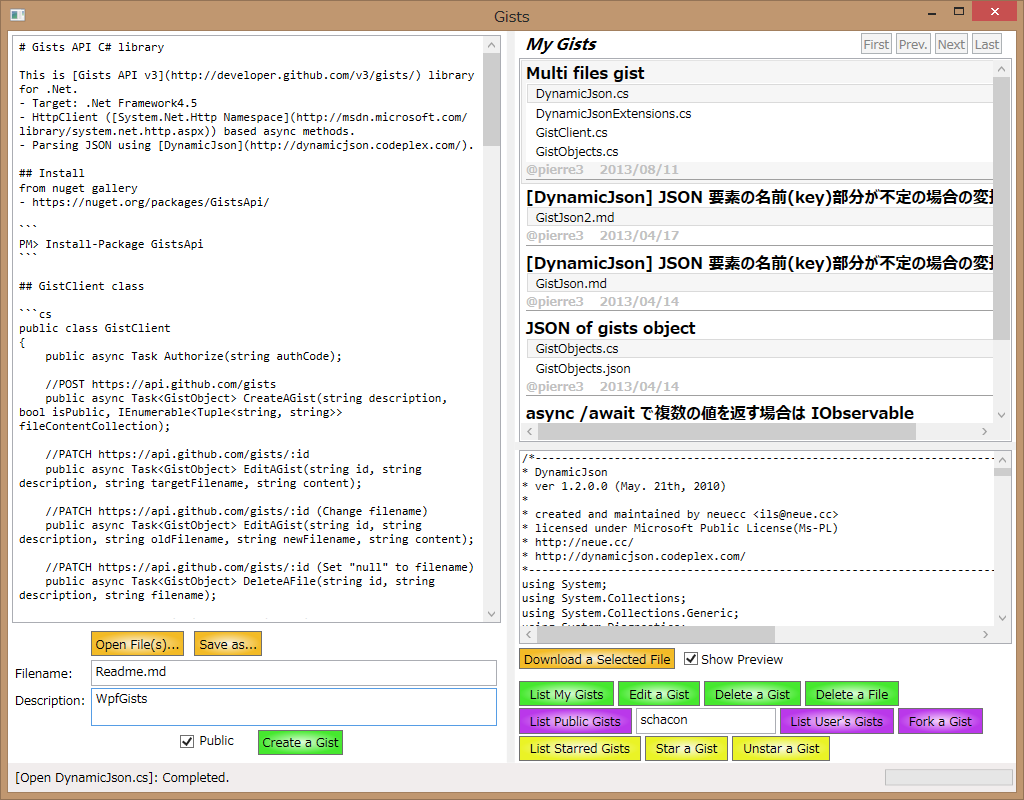The image size is (1024, 800).
Task: Maximize the Gists window
Action: click(x=959, y=11)
